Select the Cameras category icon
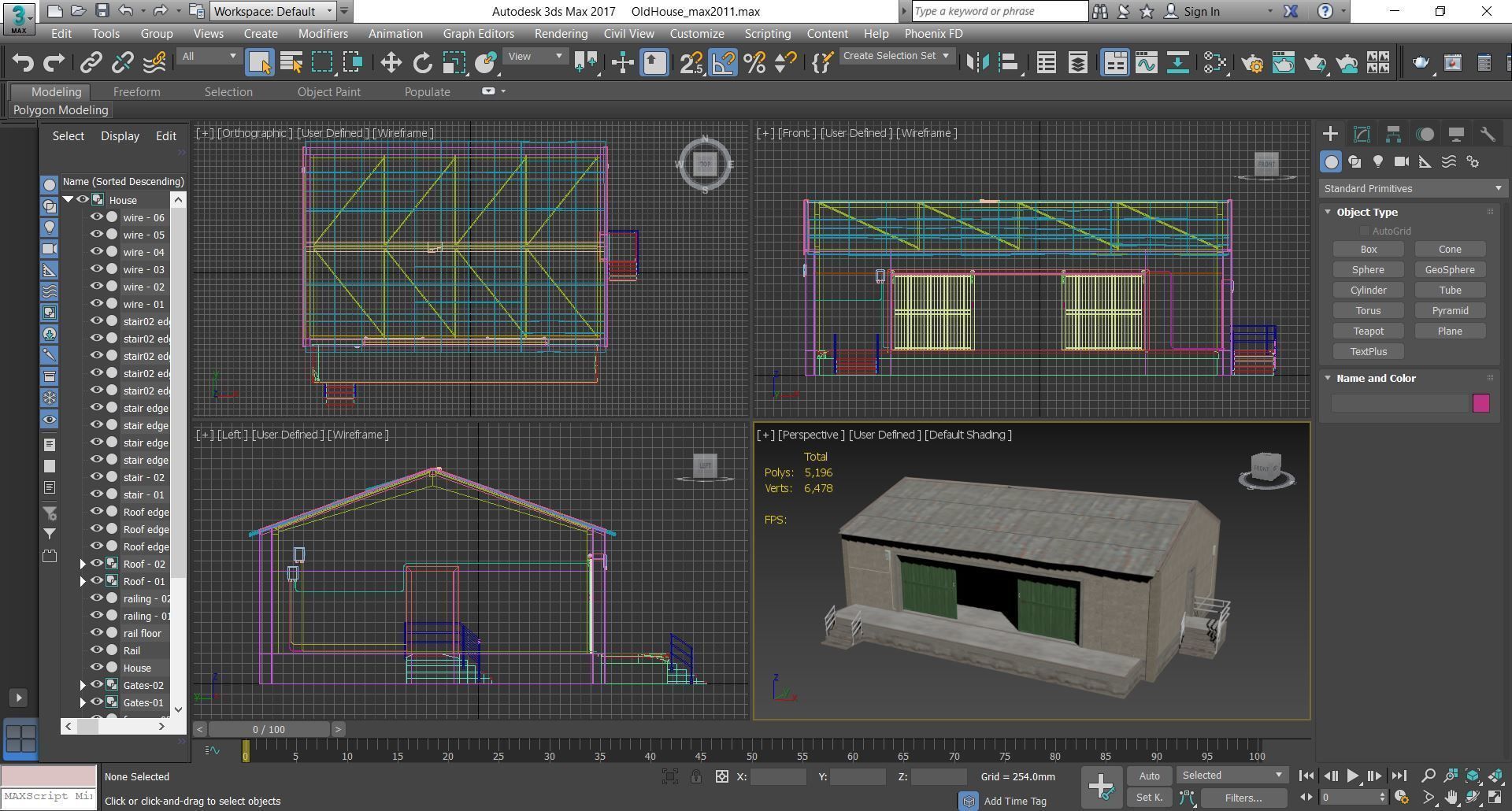Viewport: 1512px width, 811px height. tap(1402, 161)
